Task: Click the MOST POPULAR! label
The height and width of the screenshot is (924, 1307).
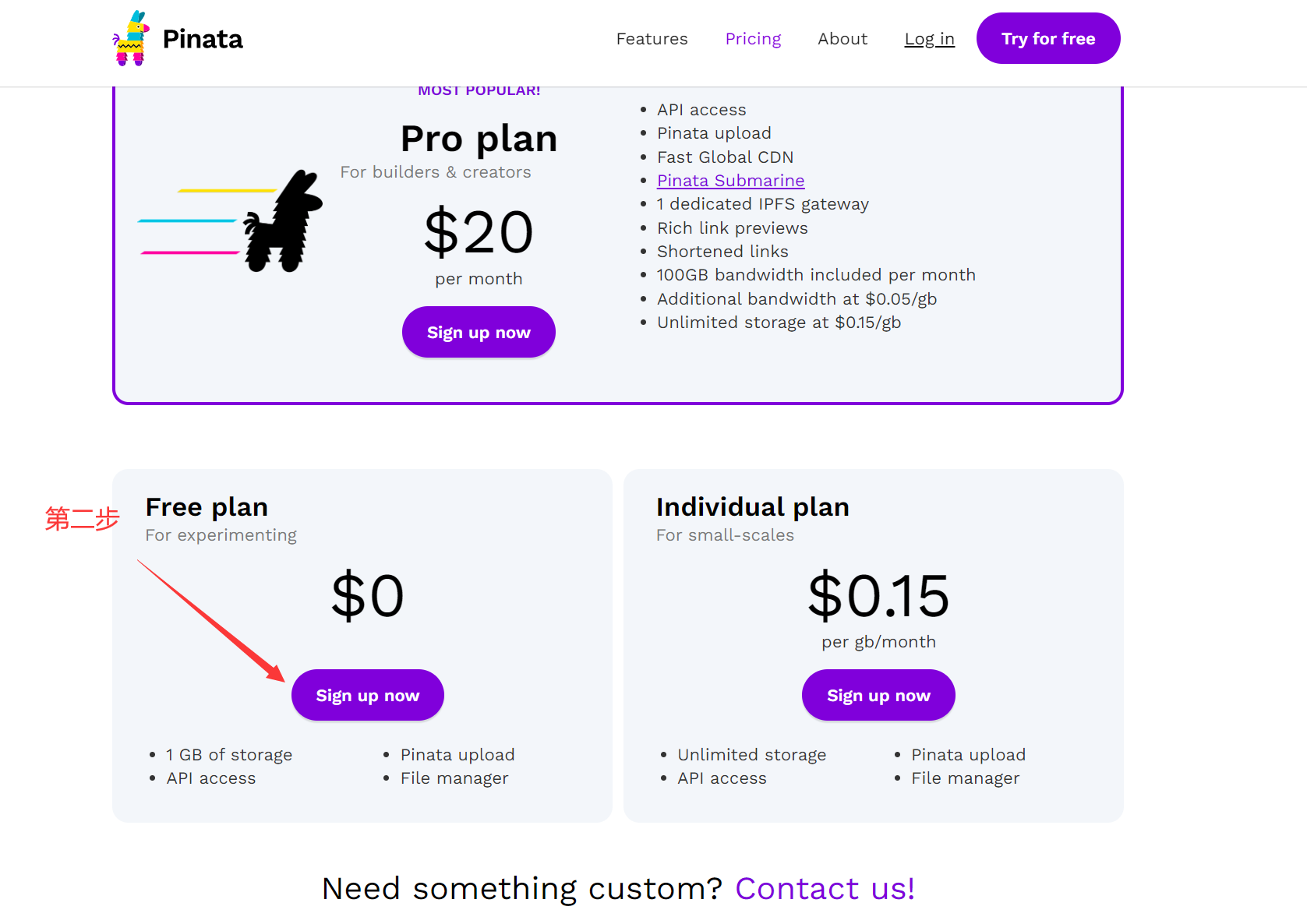Action: [479, 91]
